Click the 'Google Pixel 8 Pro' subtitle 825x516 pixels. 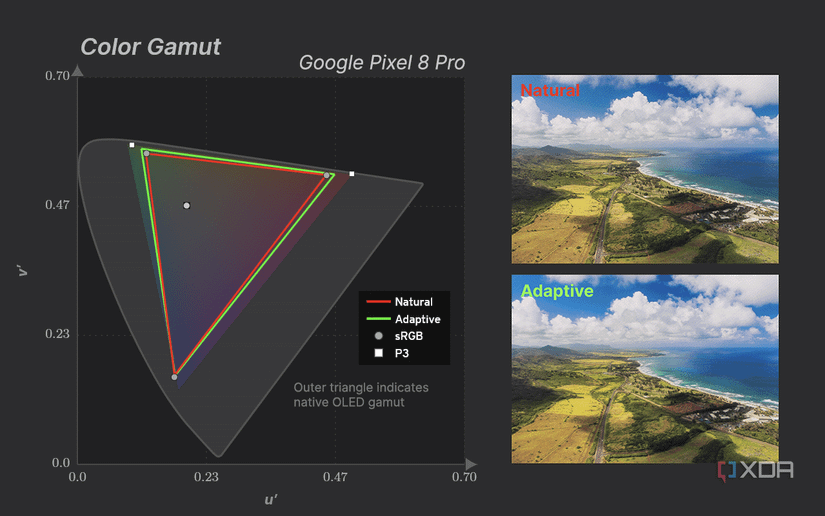tap(382, 63)
